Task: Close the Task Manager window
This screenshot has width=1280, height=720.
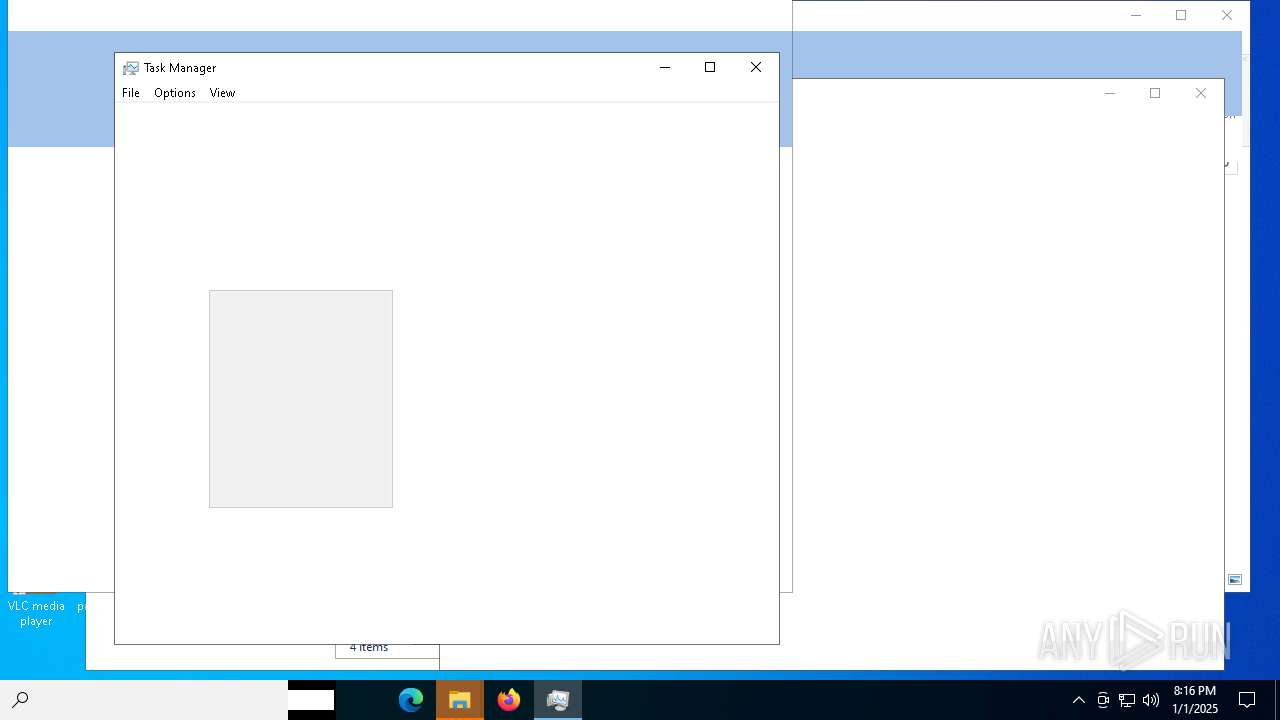Action: click(756, 67)
